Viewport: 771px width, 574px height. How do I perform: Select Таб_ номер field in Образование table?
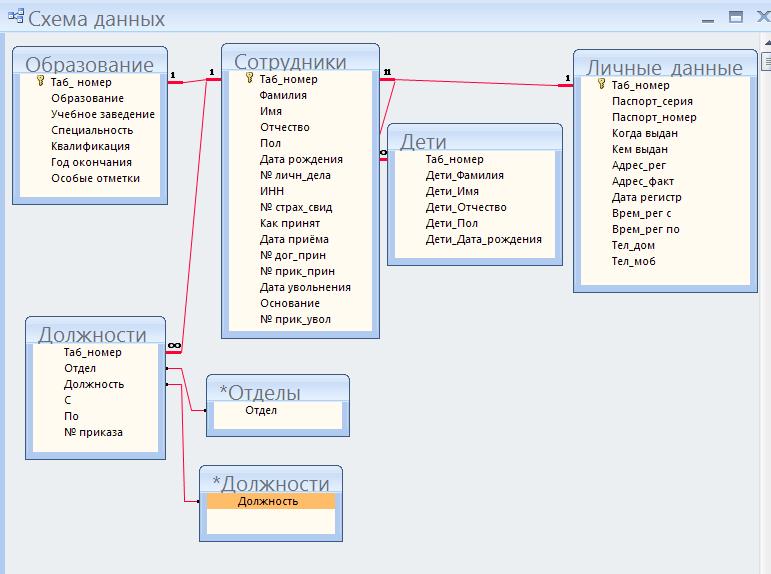pos(89,82)
